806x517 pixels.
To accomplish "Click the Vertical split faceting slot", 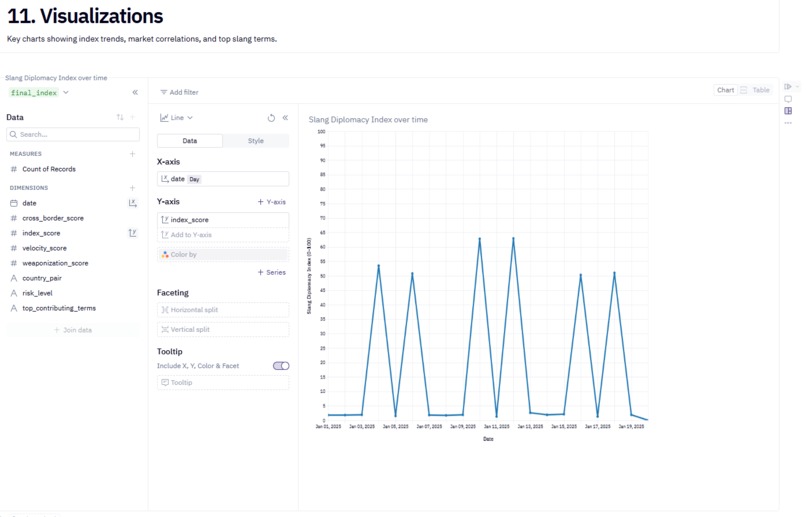I will 223,329.
